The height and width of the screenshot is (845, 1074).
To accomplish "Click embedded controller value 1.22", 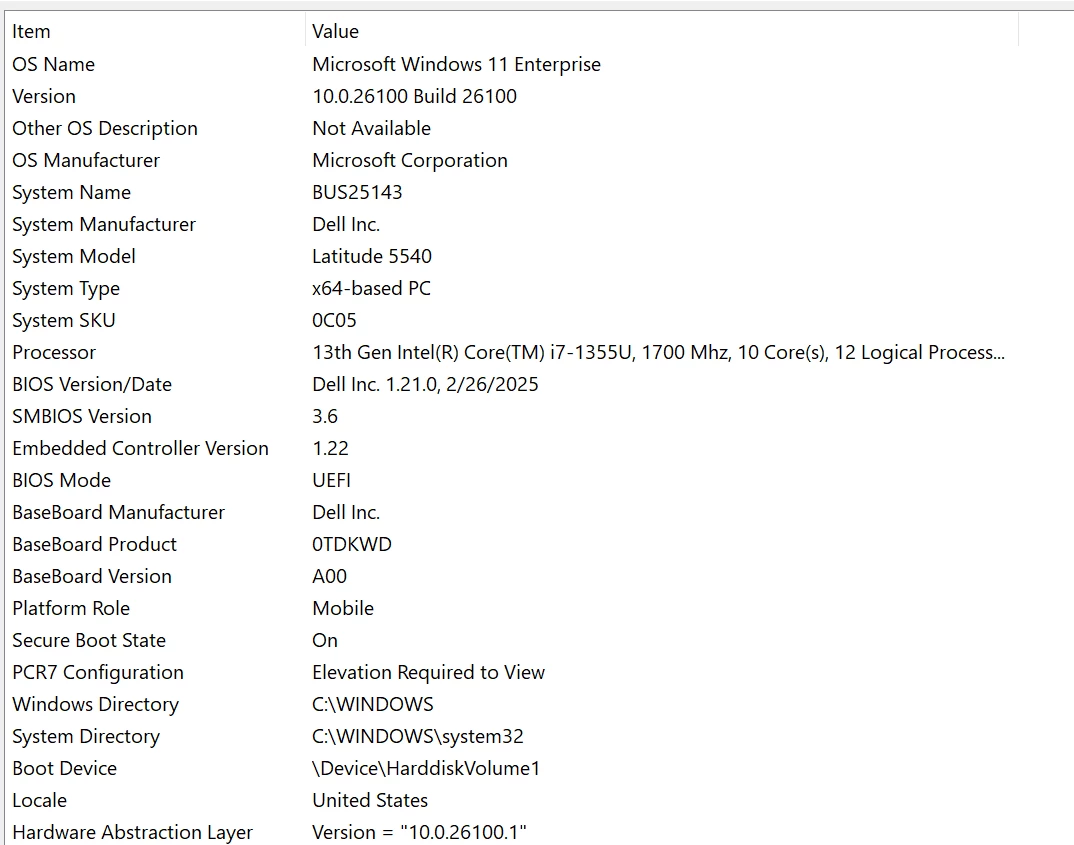I will click(x=330, y=448).
